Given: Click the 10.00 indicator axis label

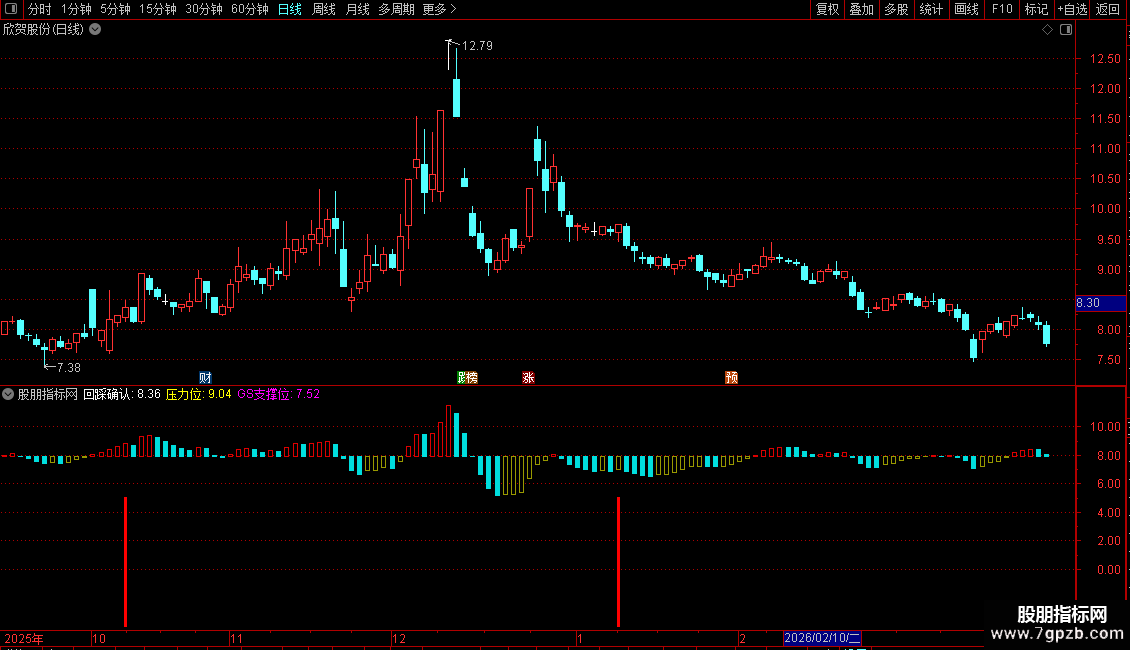Looking at the screenshot, I should point(1105,427).
